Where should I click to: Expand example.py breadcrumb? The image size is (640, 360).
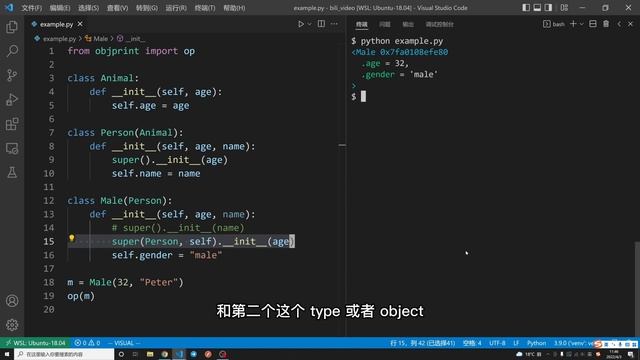pos(56,39)
